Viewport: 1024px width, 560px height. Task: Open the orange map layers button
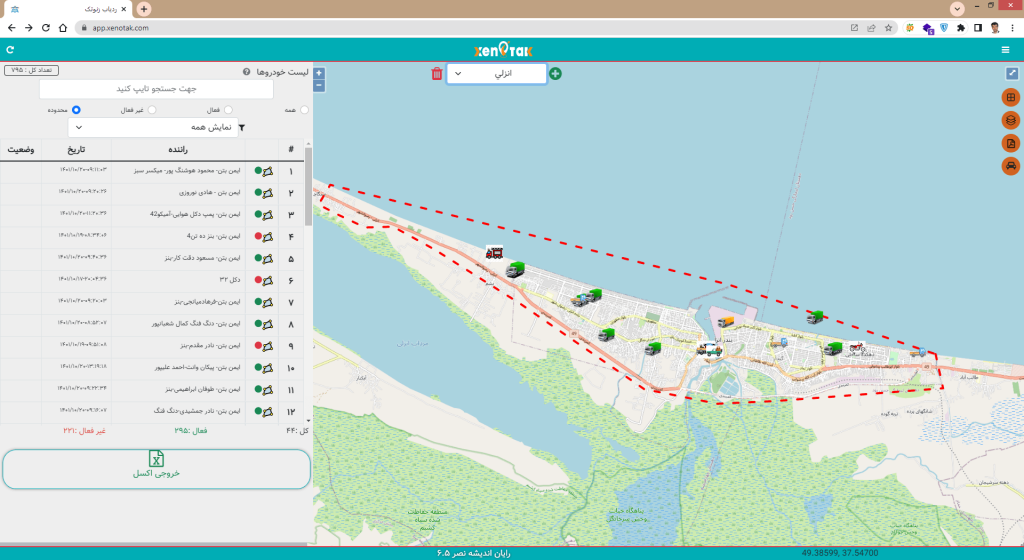point(1010,120)
